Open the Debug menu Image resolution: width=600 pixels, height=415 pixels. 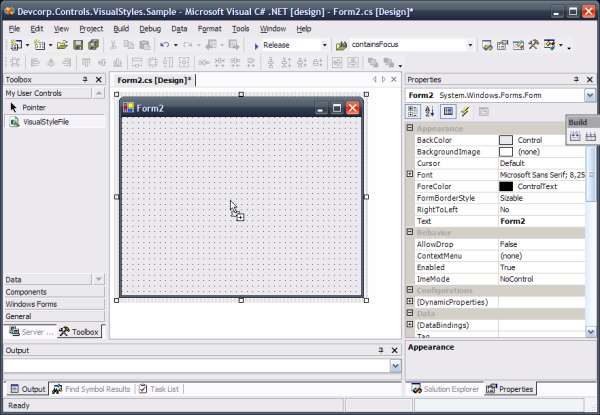150,29
